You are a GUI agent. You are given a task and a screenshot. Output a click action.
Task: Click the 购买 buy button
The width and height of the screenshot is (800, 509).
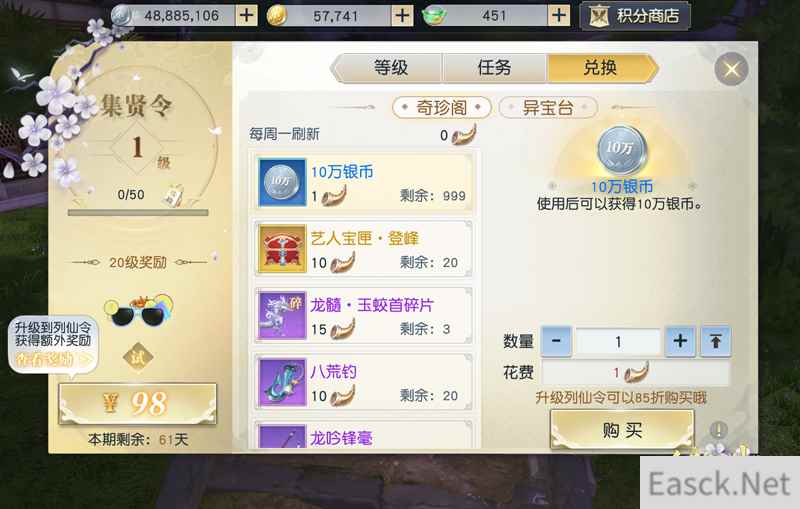click(x=622, y=430)
